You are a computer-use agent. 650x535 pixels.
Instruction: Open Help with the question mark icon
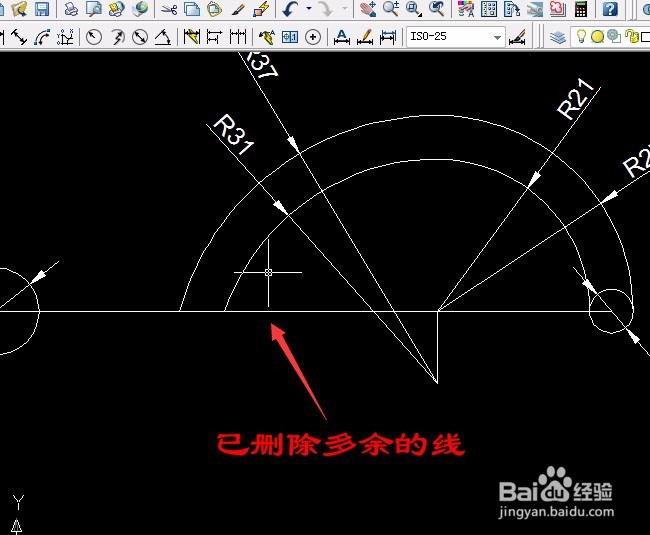click(x=610, y=8)
